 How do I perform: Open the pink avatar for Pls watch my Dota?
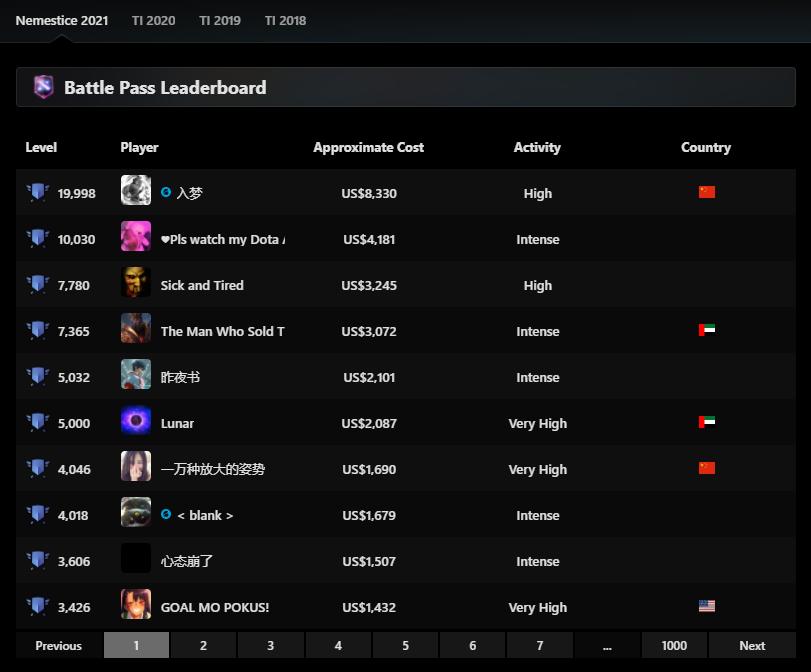pyautogui.click(x=136, y=236)
